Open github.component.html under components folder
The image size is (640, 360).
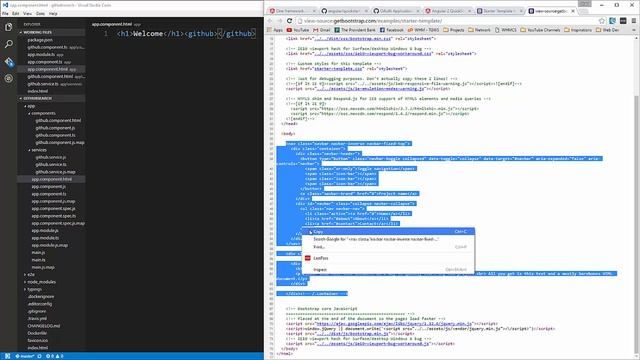(x=58, y=120)
